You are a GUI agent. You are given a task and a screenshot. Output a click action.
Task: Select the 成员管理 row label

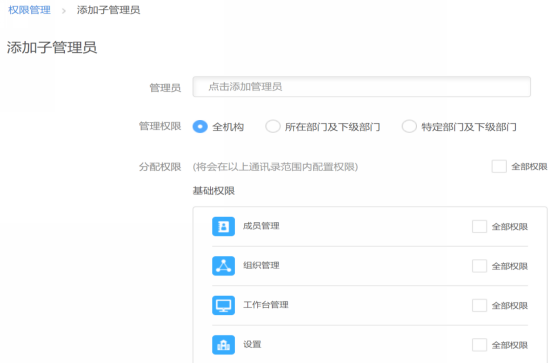coord(261,226)
